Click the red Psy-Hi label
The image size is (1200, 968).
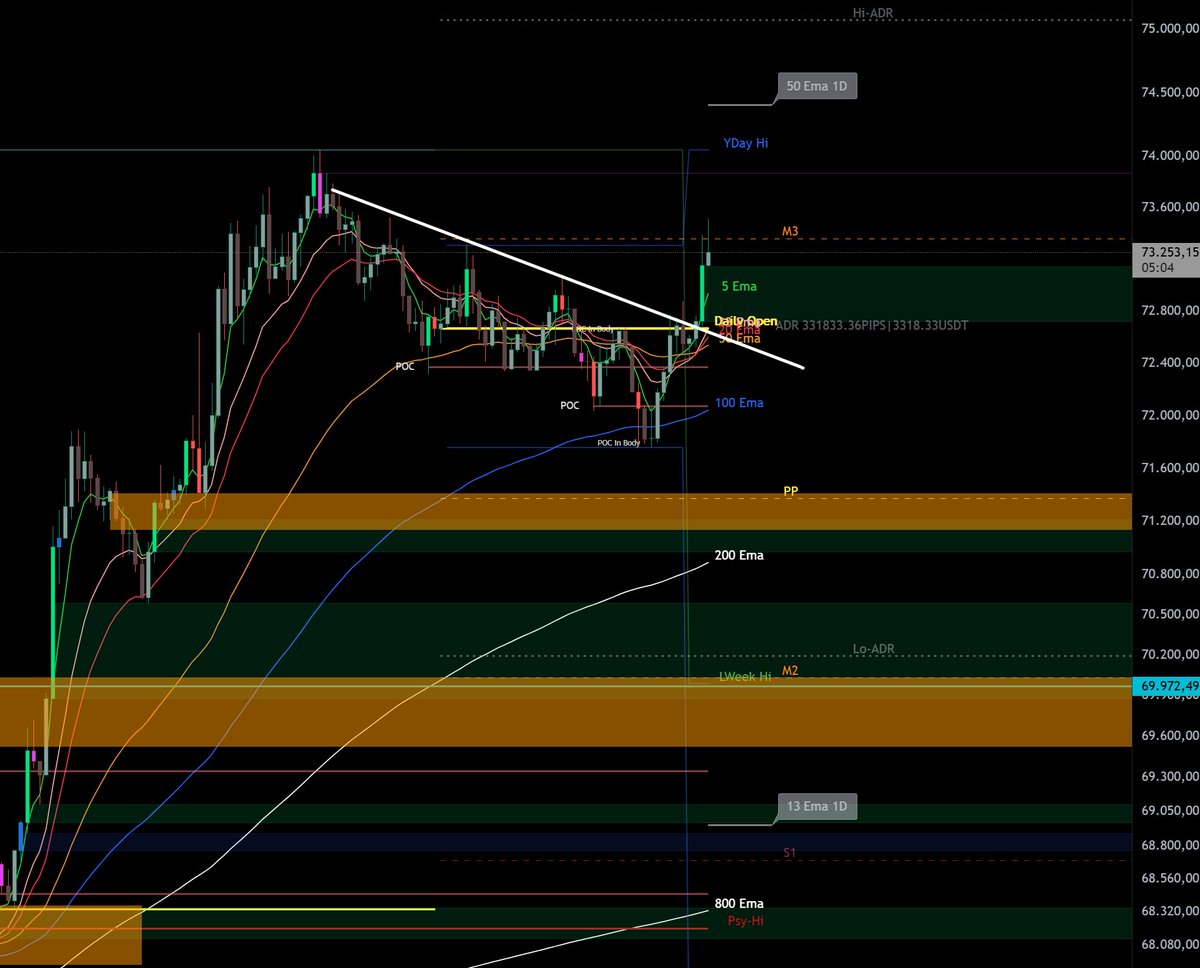[745, 920]
